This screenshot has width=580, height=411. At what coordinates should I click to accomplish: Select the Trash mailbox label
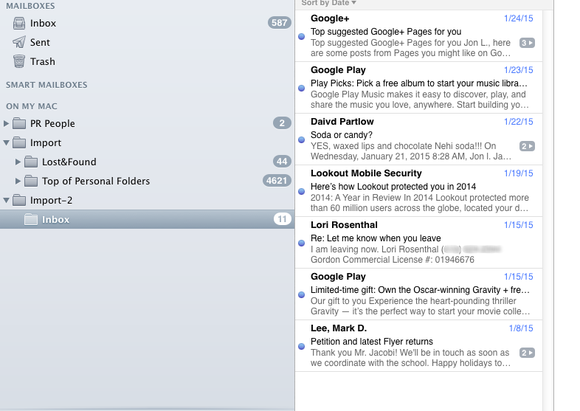(x=43, y=61)
